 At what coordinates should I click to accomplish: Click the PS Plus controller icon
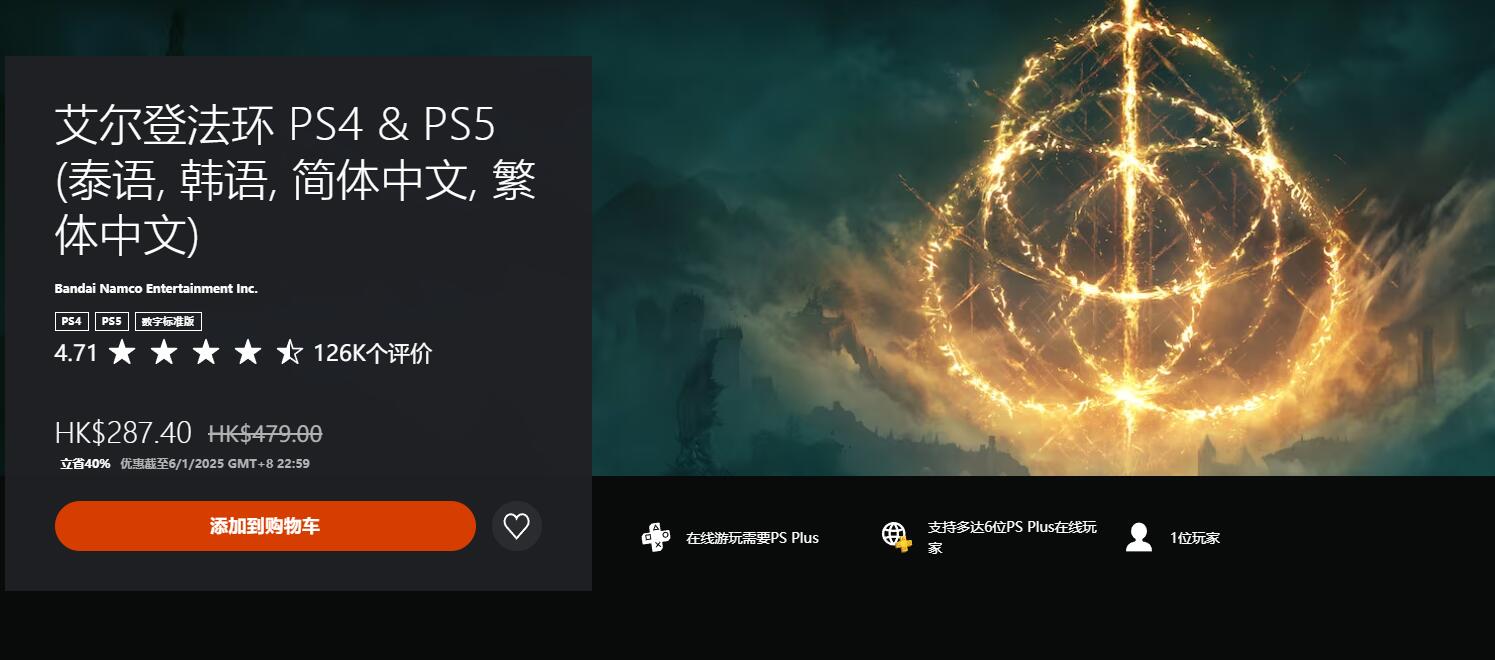coord(656,537)
